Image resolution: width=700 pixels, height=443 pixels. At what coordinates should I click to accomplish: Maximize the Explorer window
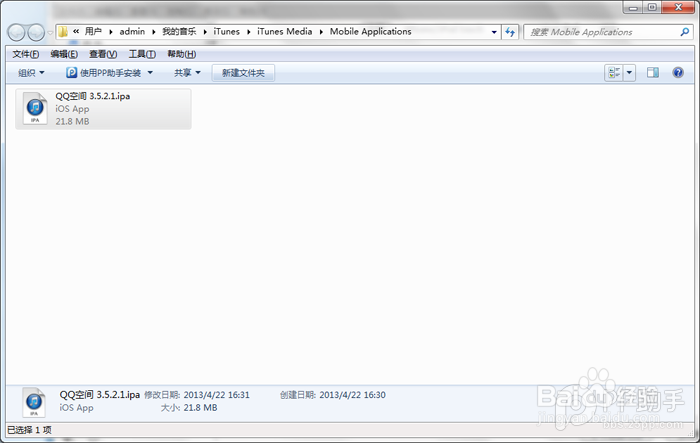(x=652, y=8)
